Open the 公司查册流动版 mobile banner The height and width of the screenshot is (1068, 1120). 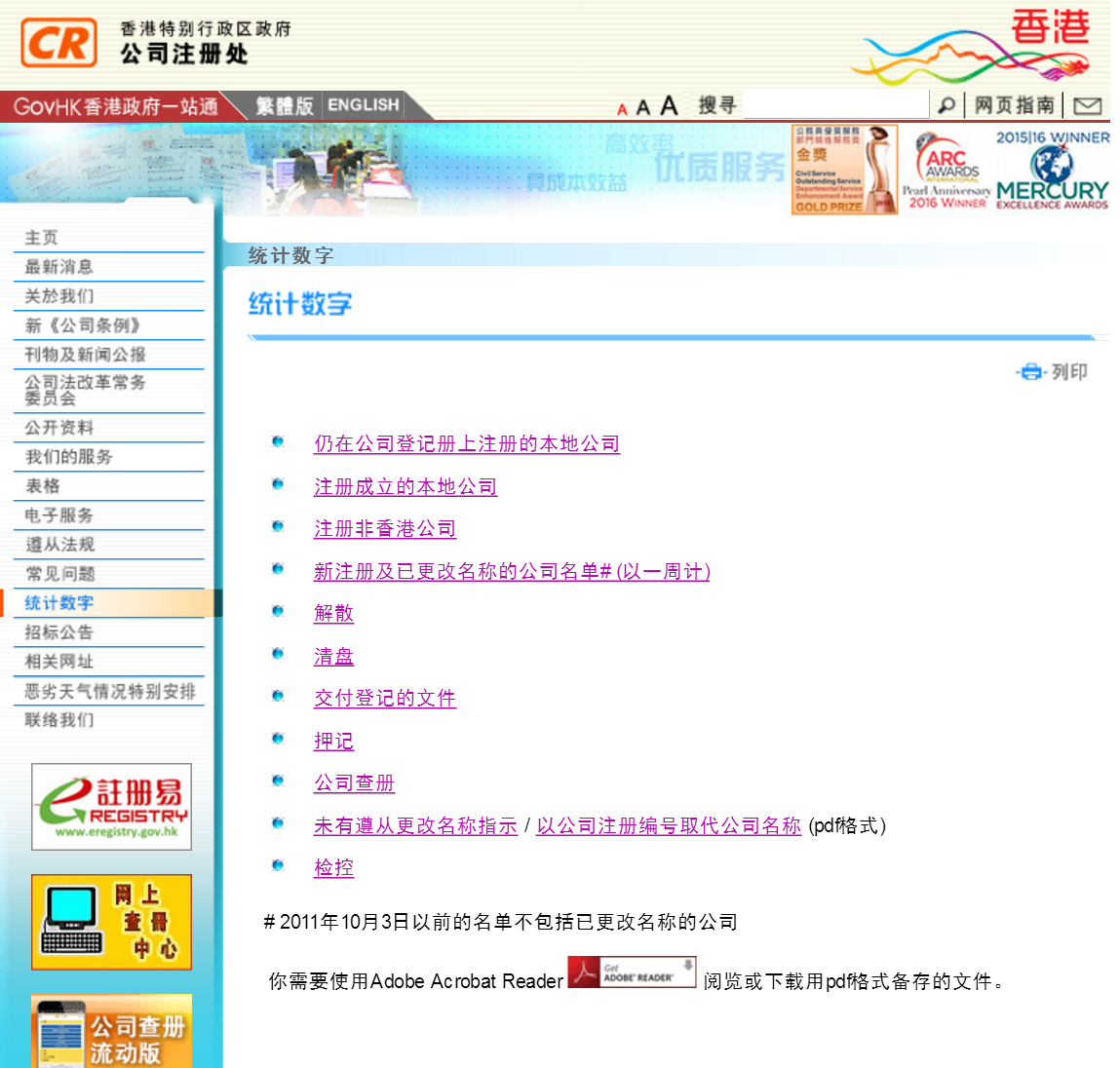coord(110,1033)
